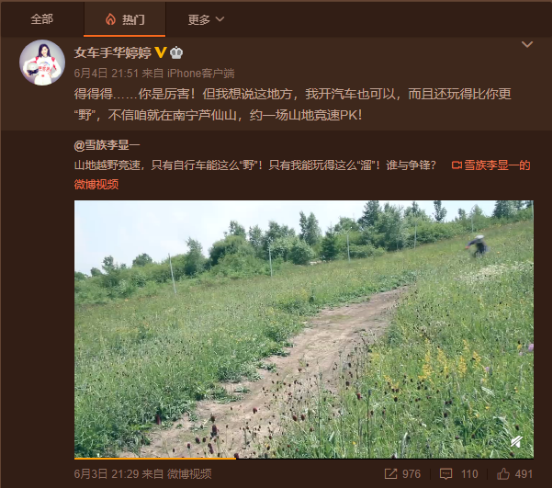Click the repost icon beside 976
Image resolution: width=553 pixels, height=489 pixels.
tap(390, 474)
